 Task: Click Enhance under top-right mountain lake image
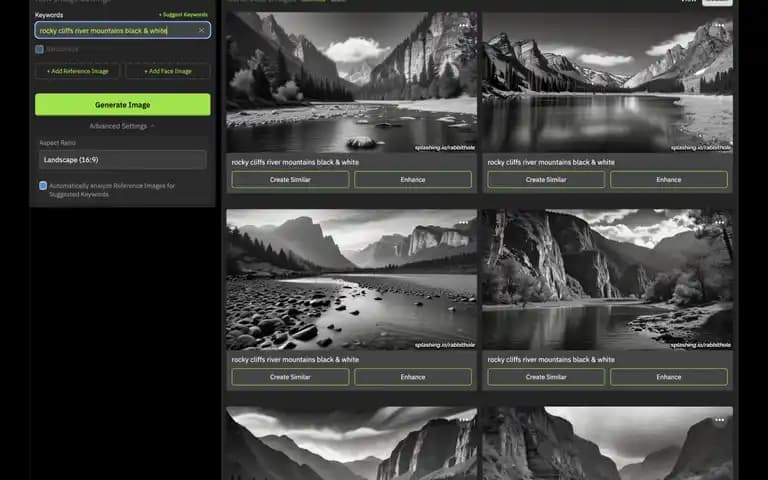669,180
